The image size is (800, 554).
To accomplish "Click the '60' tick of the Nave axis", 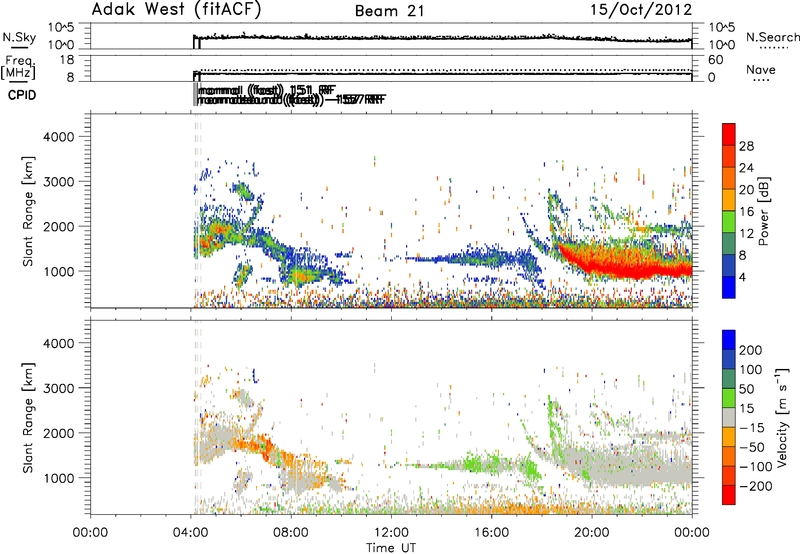I will 715,60.
